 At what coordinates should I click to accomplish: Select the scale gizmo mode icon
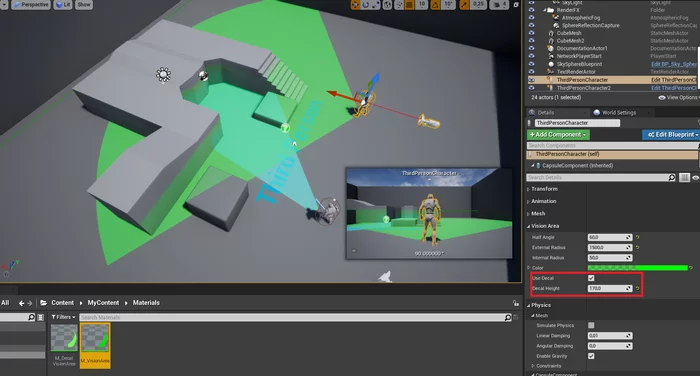coord(375,4)
